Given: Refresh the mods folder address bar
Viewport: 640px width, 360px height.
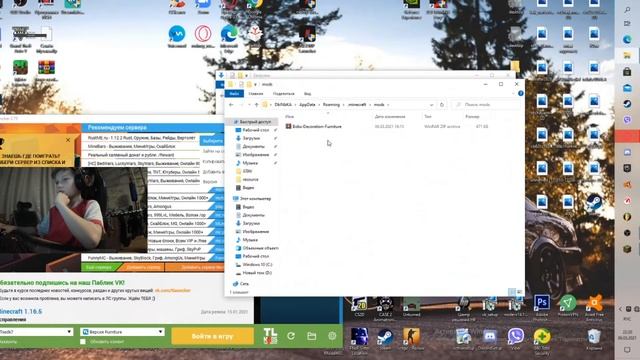Looking at the screenshot, I should pos(442,105).
